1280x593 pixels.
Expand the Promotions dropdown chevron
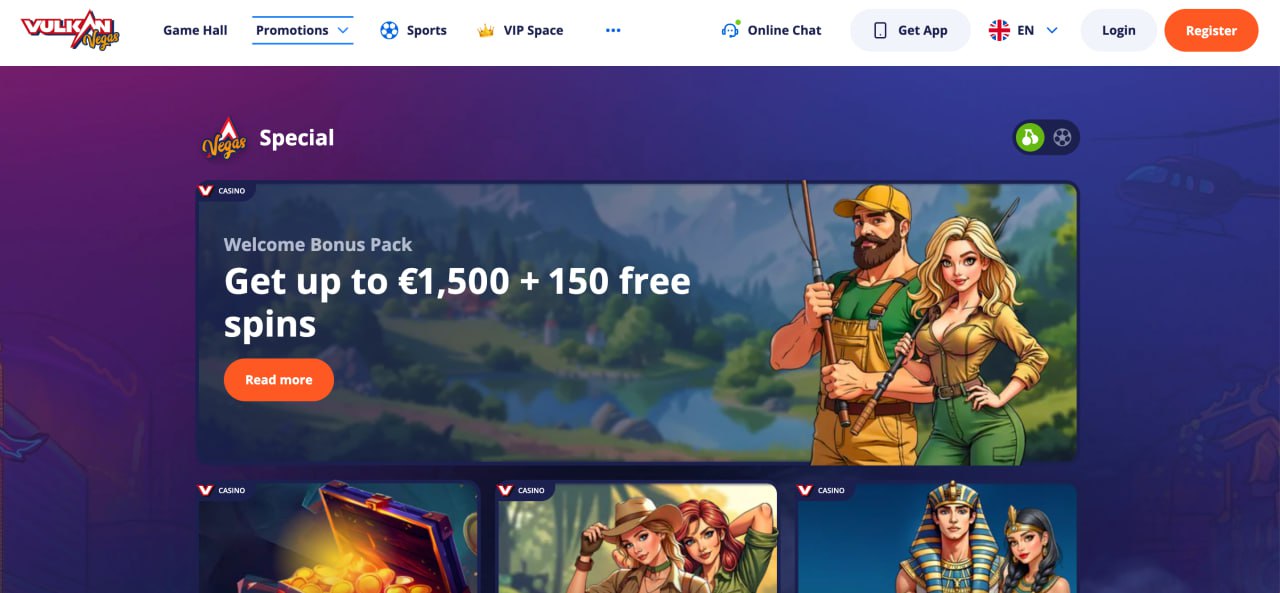coord(343,30)
